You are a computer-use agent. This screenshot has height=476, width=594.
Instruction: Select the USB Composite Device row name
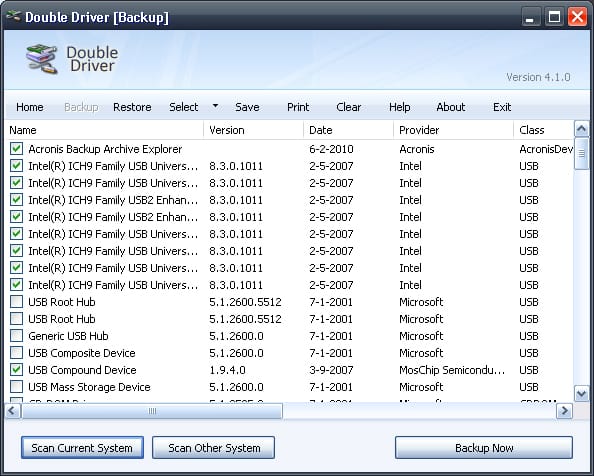click(x=82, y=353)
